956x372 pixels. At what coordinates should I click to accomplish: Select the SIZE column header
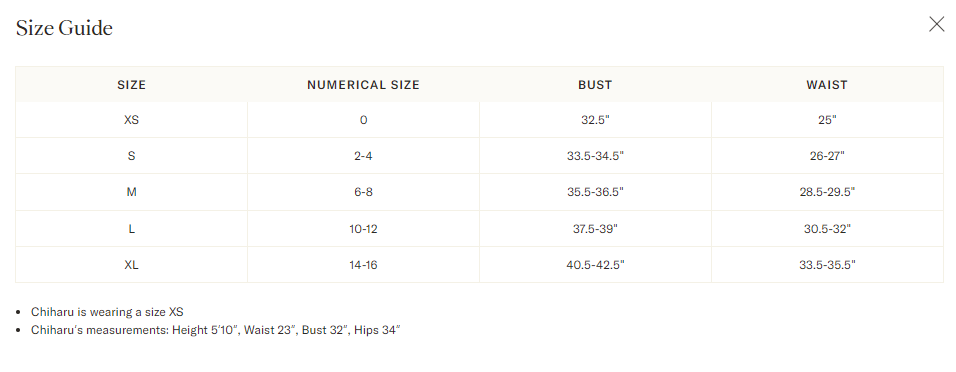132,85
